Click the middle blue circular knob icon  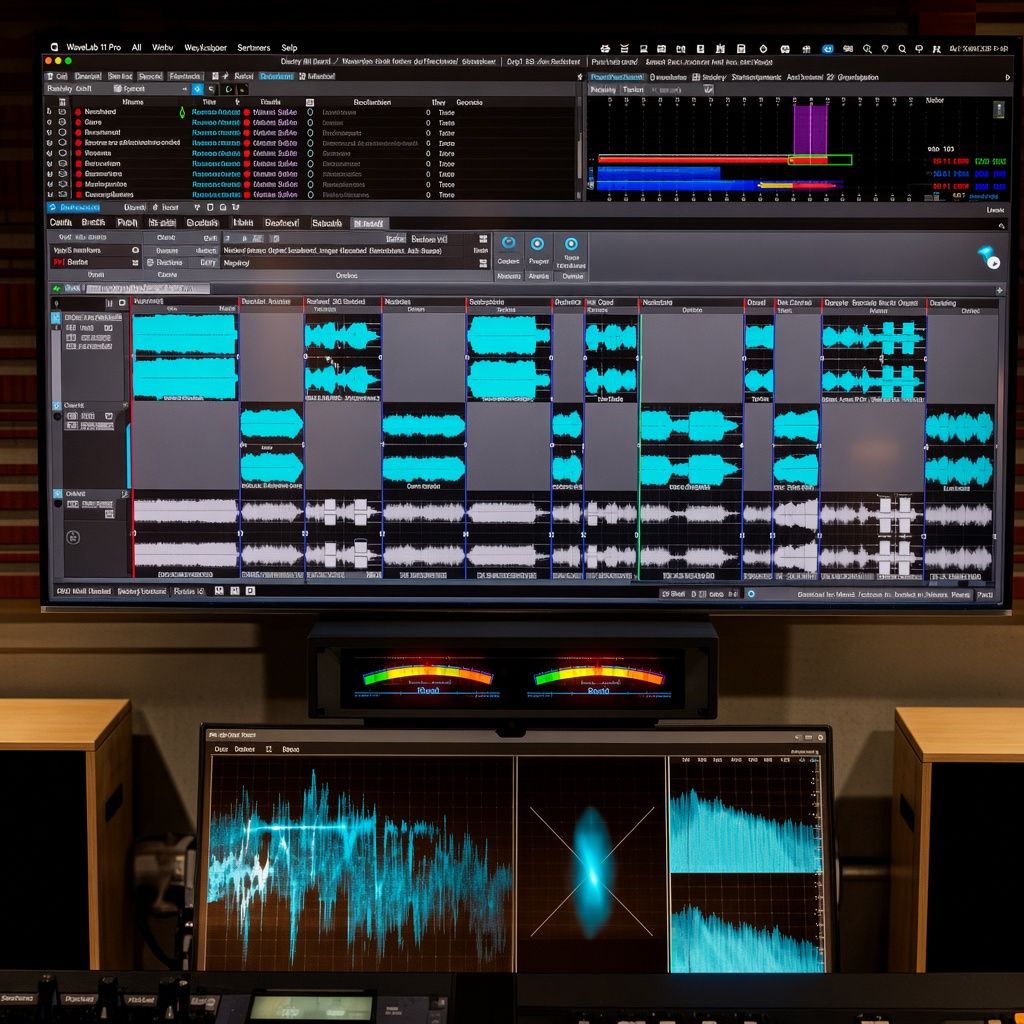click(537, 244)
